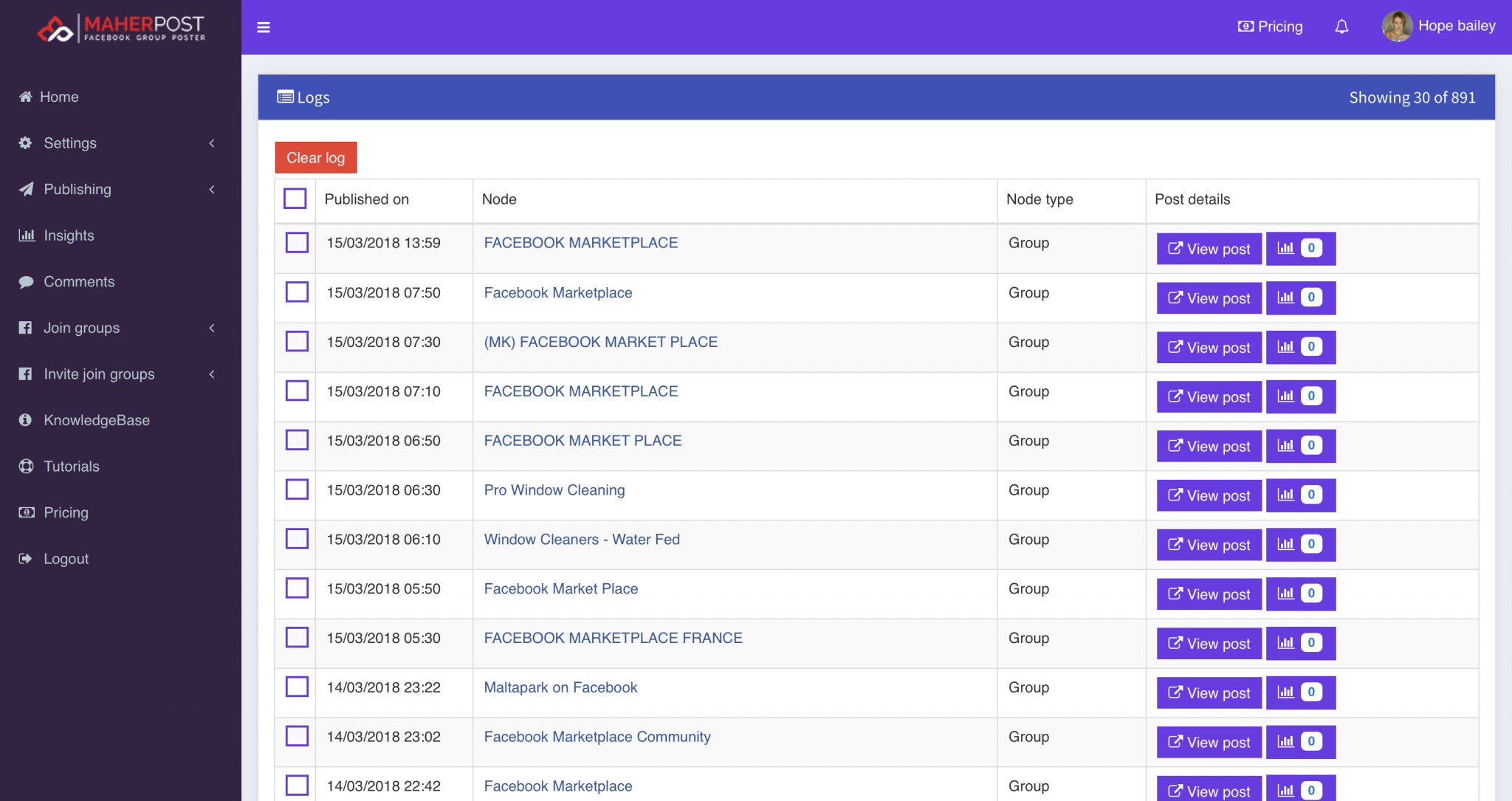The image size is (1512, 801).
Task: Select the first log entry checkbox
Action: pos(295,242)
